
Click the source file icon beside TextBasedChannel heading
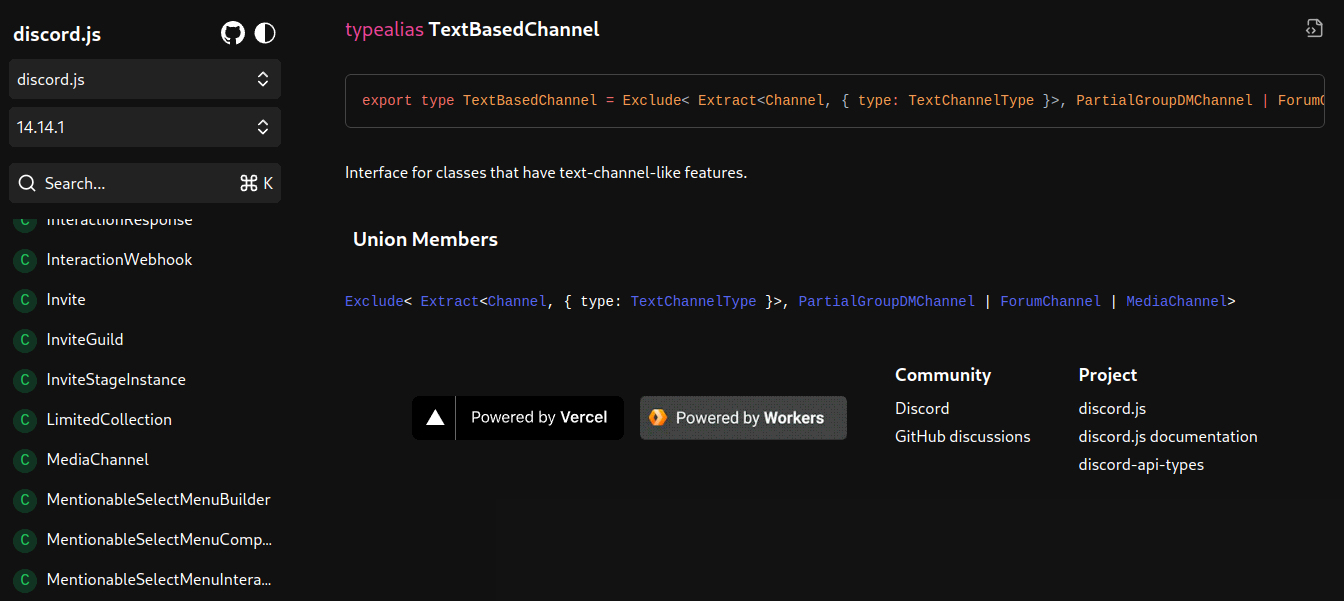[x=1313, y=28]
